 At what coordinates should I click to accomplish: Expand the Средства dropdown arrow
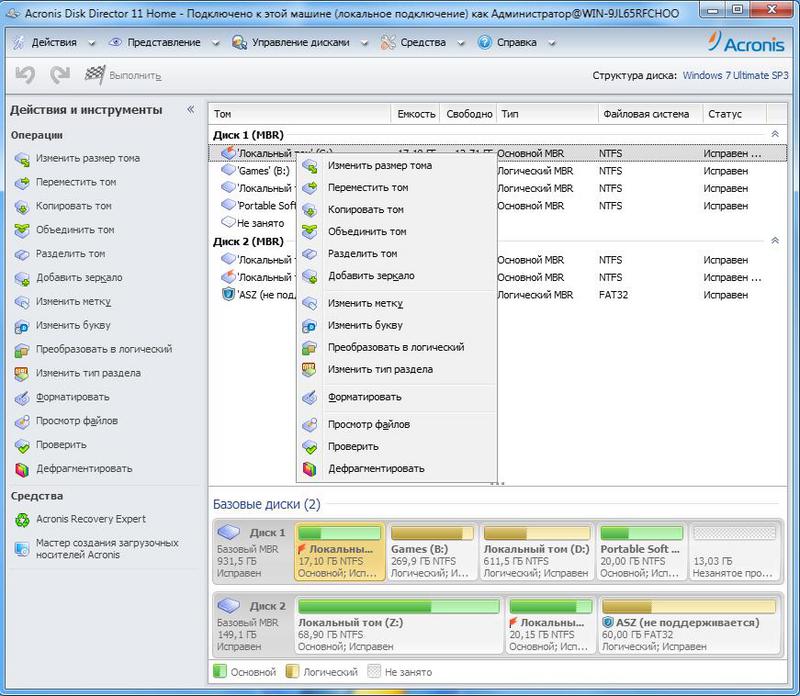[461, 43]
